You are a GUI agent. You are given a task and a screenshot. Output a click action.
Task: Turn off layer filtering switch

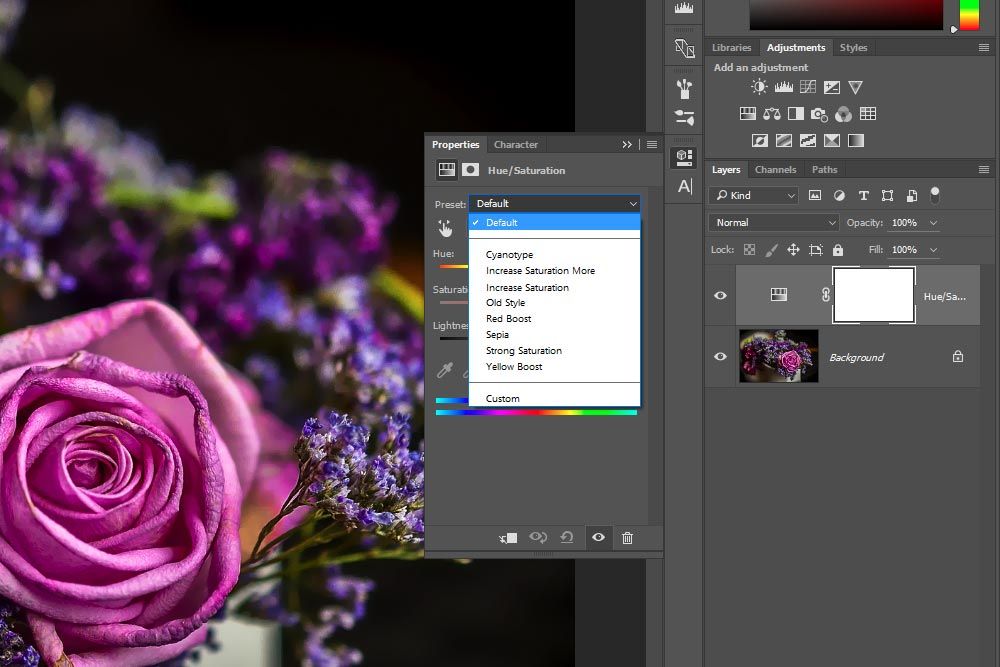[935, 194]
